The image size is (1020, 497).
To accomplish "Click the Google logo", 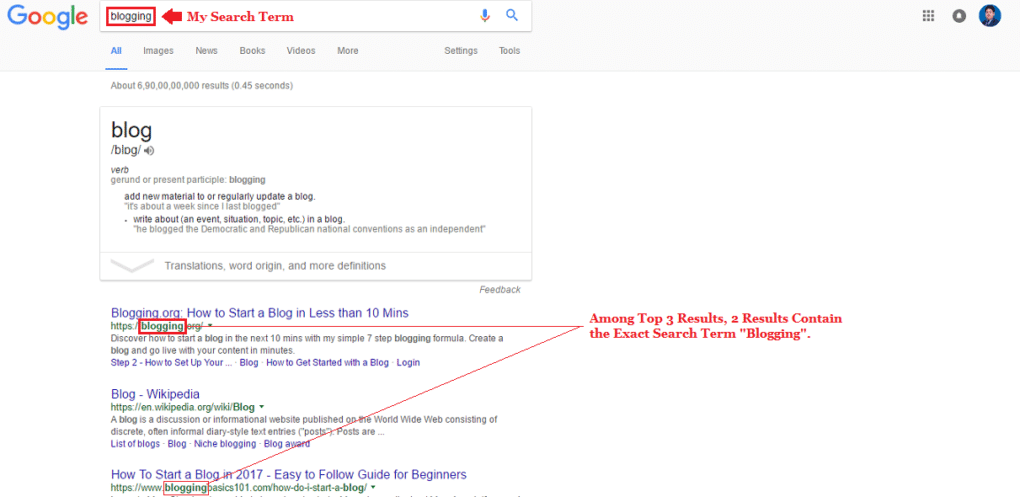I will point(47,17).
